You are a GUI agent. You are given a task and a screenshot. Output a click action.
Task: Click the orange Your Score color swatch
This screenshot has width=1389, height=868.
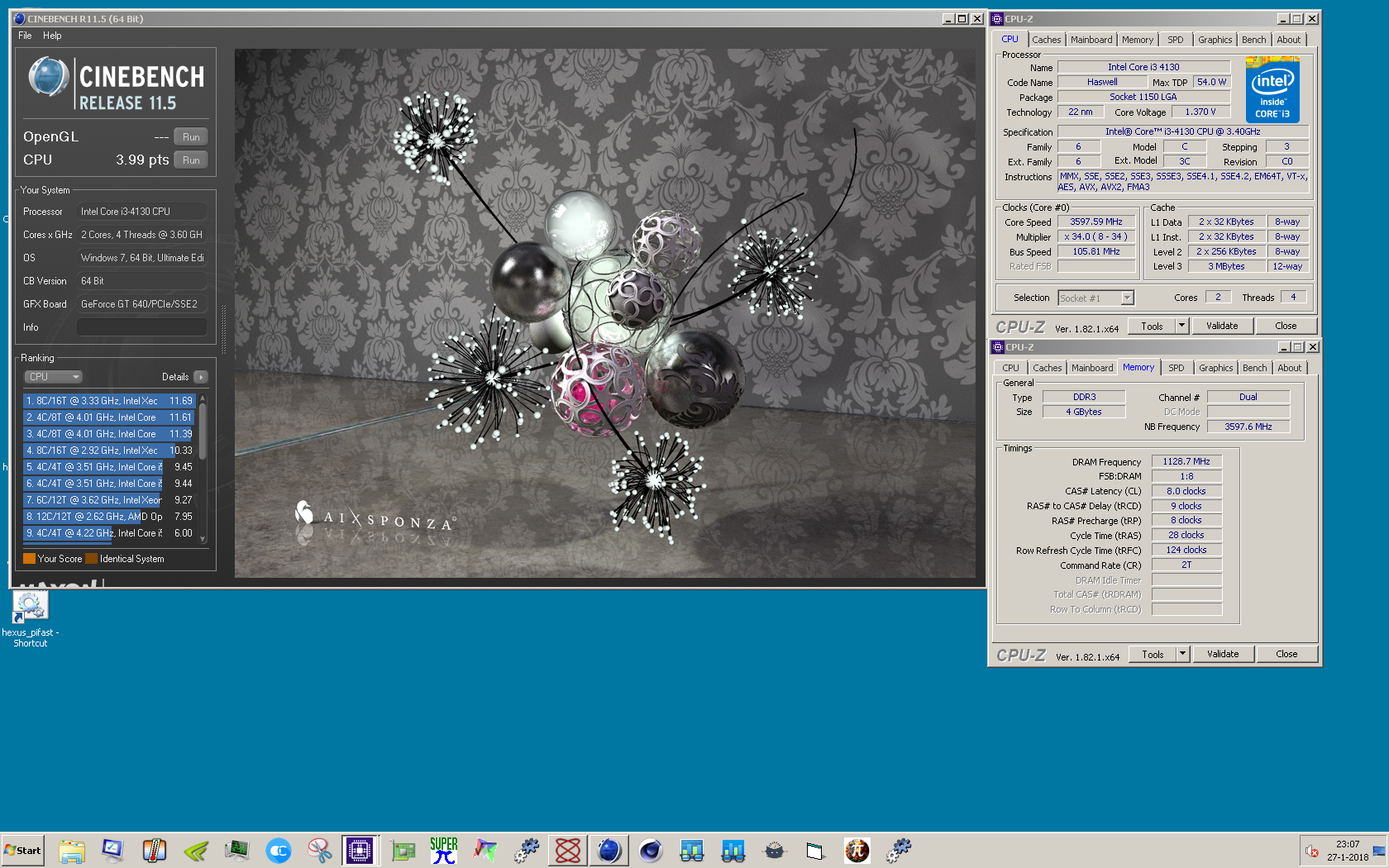tap(29, 559)
